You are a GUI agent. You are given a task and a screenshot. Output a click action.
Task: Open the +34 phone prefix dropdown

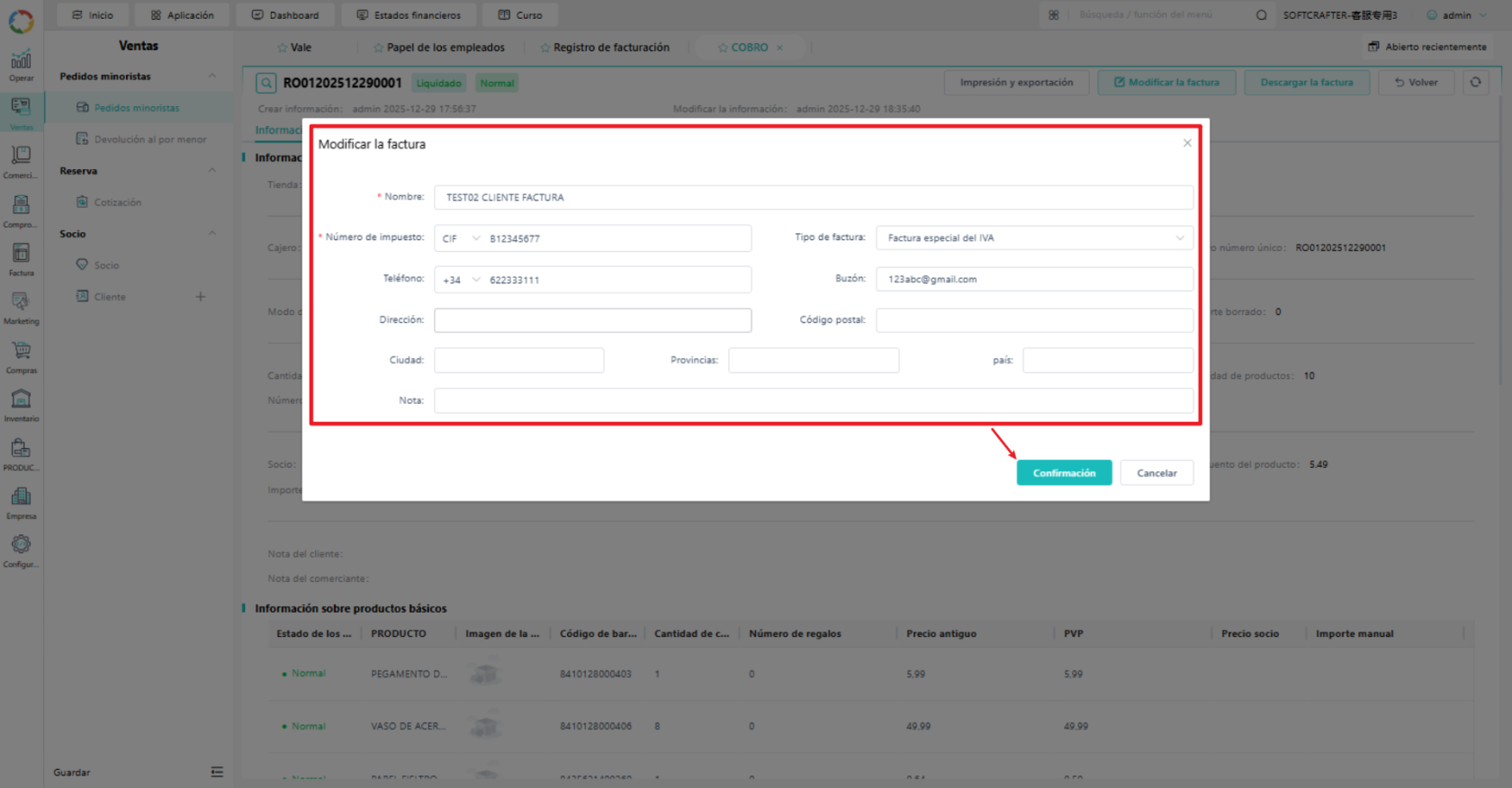[461, 280]
